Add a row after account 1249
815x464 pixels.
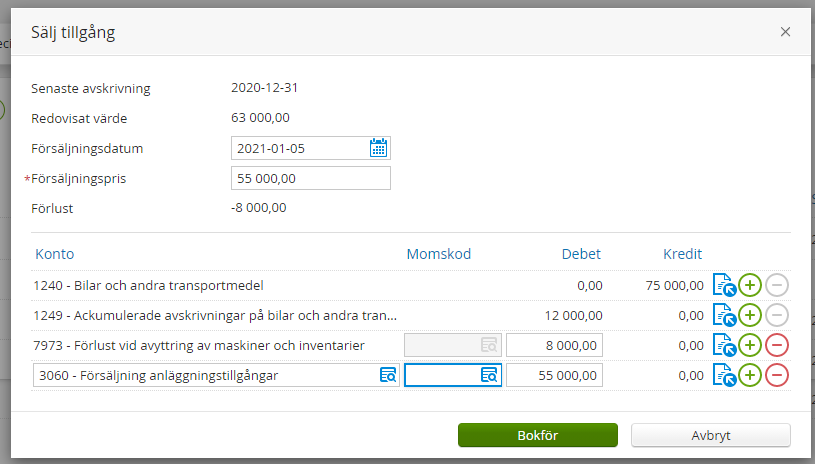pyautogui.click(x=750, y=315)
